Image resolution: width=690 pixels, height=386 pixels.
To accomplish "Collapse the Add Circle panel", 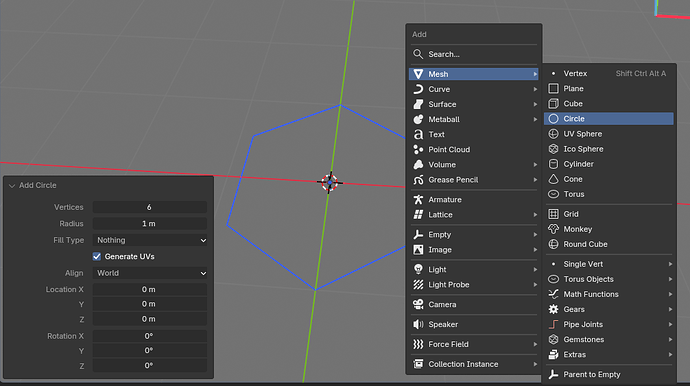I will (x=12, y=186).
